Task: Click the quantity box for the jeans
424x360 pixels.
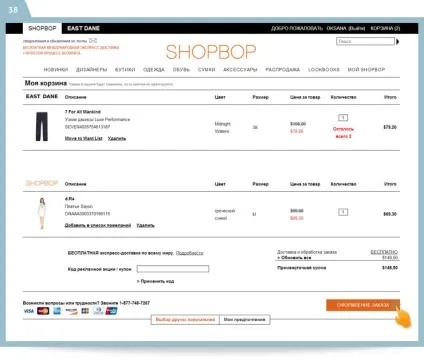Action: pos(343,118)
